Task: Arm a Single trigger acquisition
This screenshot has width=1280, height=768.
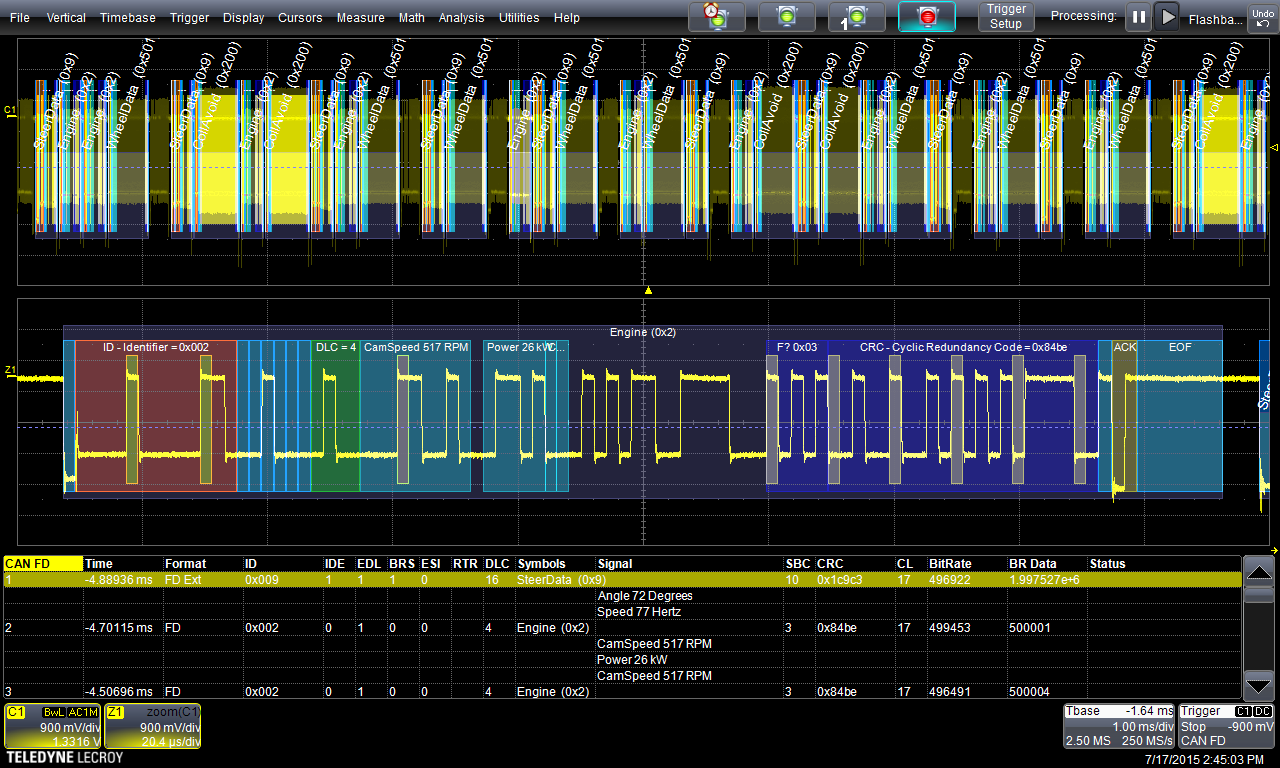Action: tap(856, 17)
